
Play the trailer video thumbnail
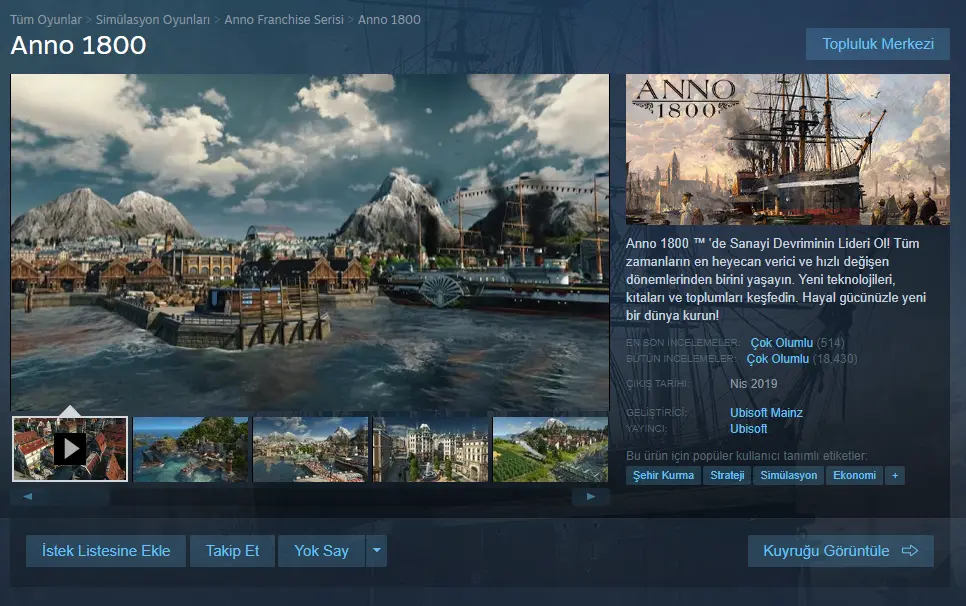tap(70, 449)
